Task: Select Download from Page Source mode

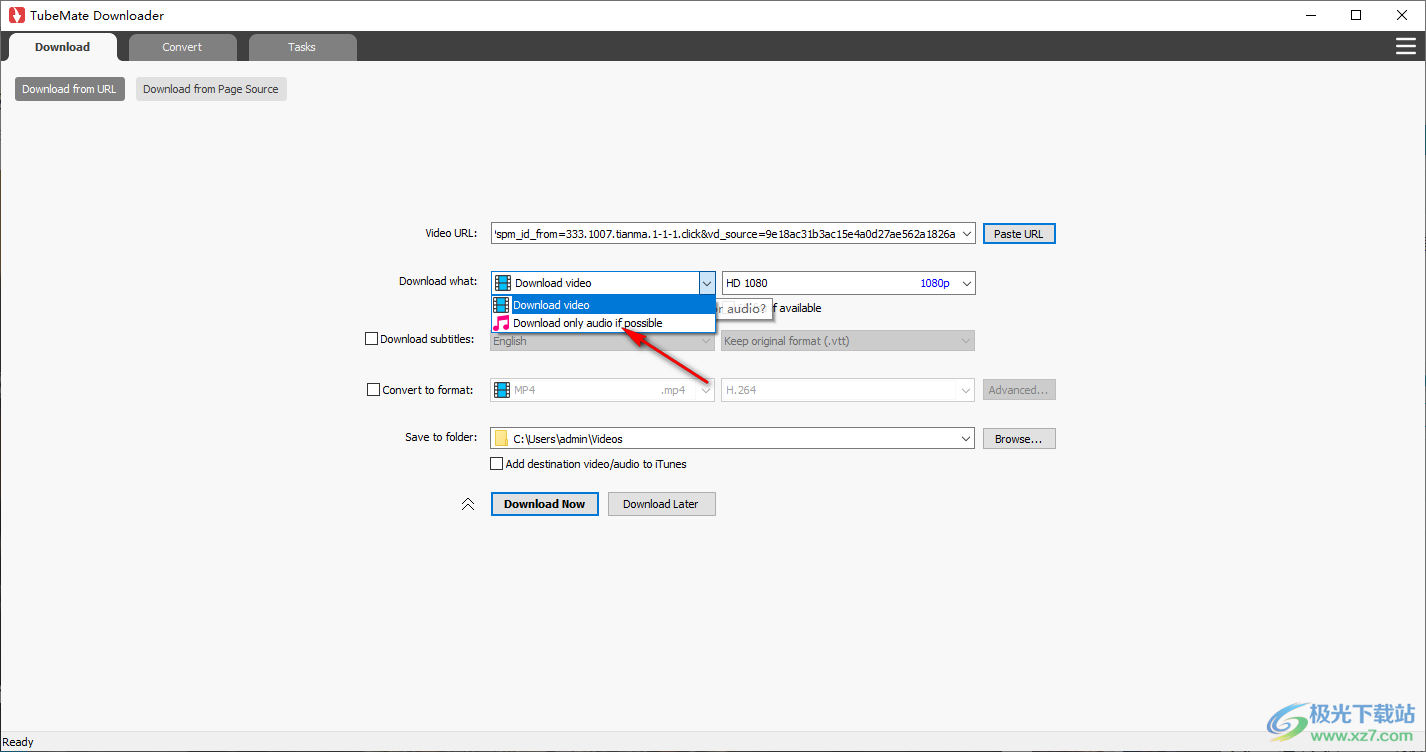Action: pyautogui.click(x=211, y=89)
